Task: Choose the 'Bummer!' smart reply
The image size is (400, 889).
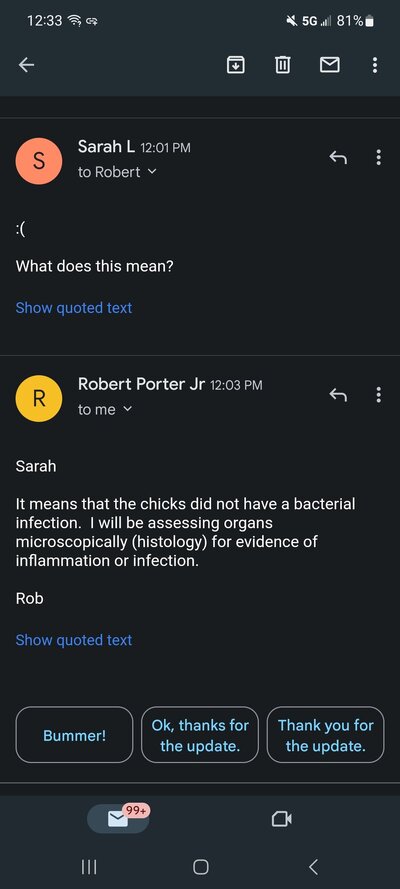Action: coord(74,735)
